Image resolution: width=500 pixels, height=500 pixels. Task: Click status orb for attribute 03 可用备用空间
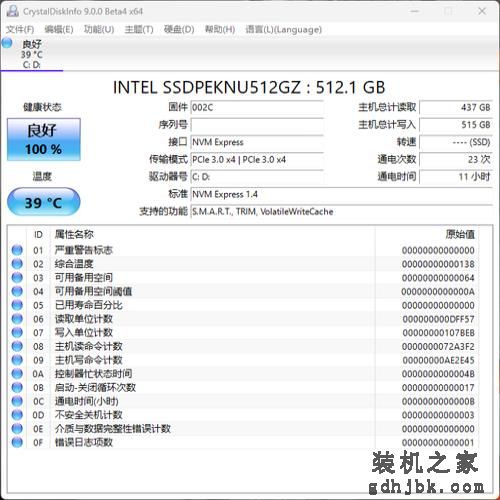pos(17,277)
